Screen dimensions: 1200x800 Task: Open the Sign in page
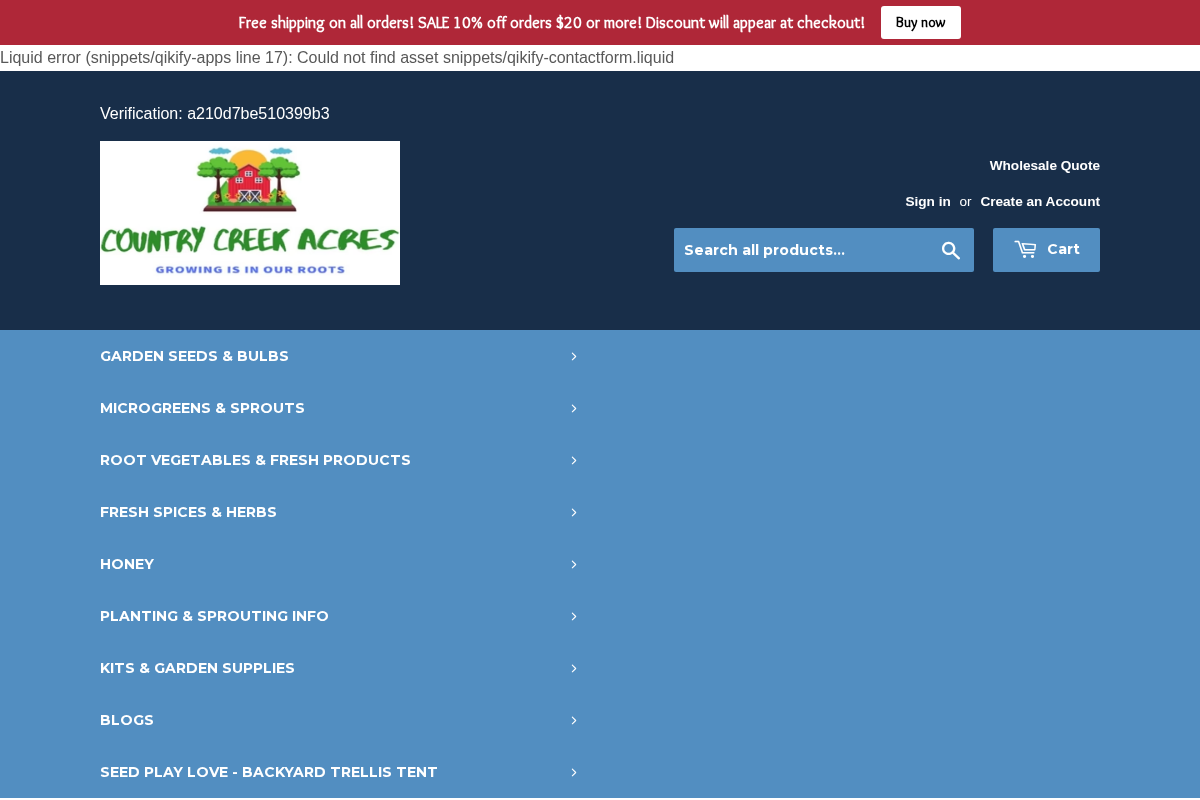(x=927, y=201)
